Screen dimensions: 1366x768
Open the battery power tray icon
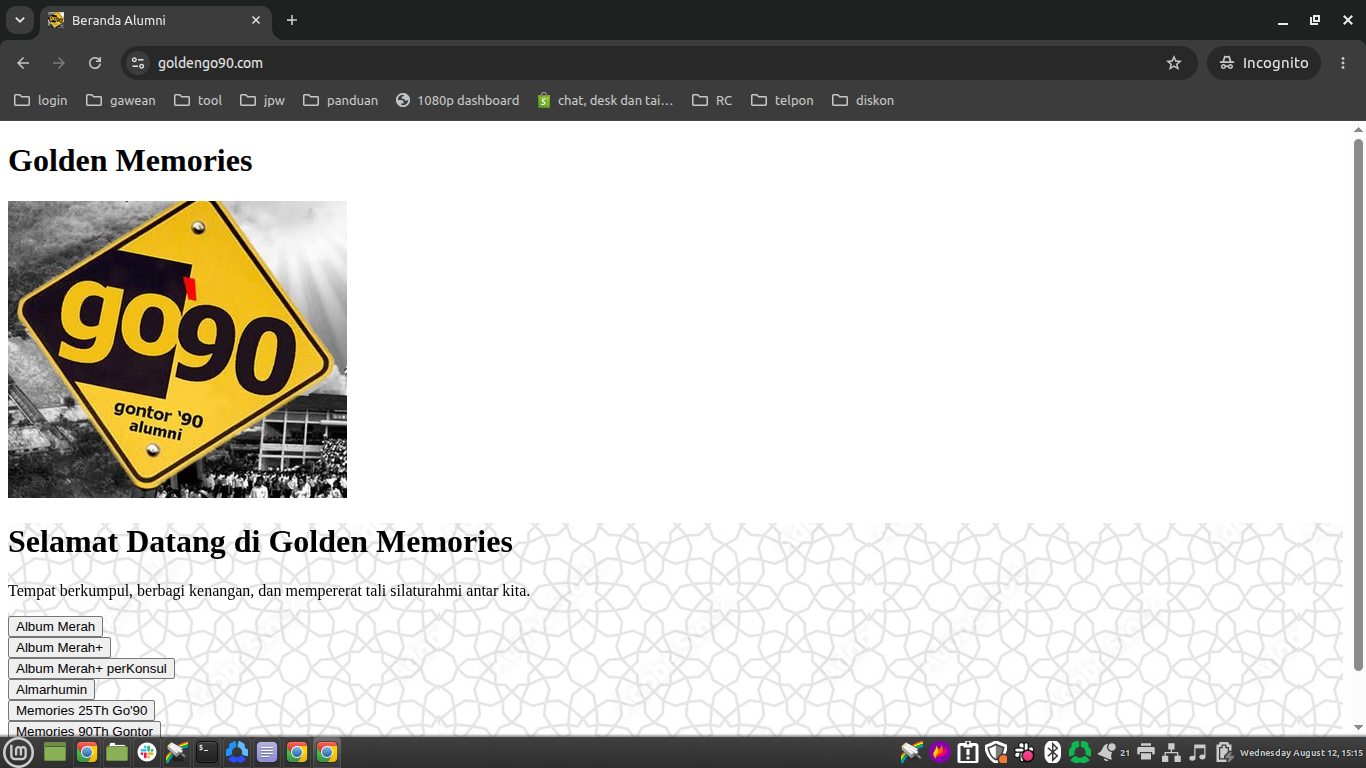tap(1223, 752)
